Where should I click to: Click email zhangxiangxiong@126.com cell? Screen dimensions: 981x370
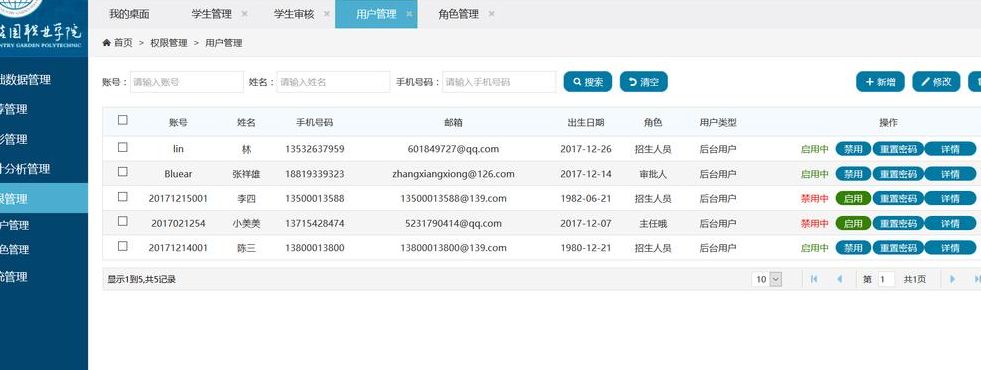453,174
